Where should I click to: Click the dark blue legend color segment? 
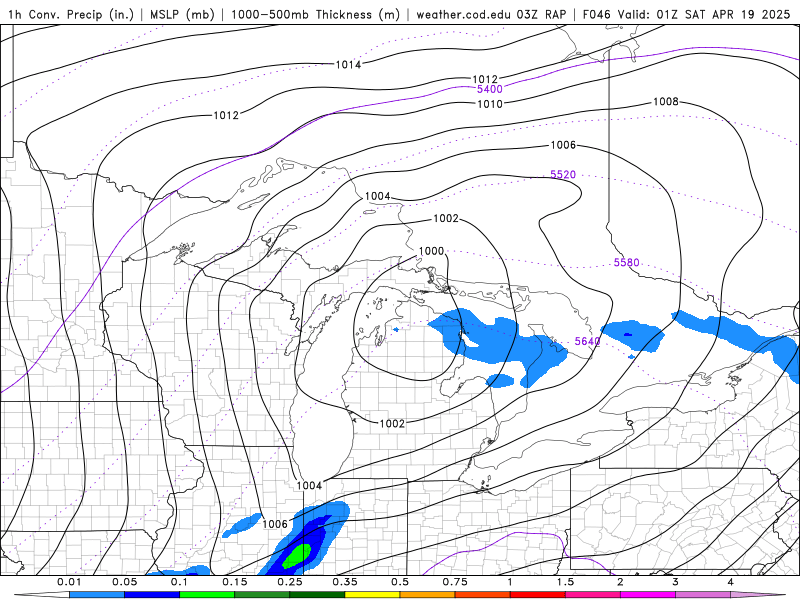tap(152, 595)
